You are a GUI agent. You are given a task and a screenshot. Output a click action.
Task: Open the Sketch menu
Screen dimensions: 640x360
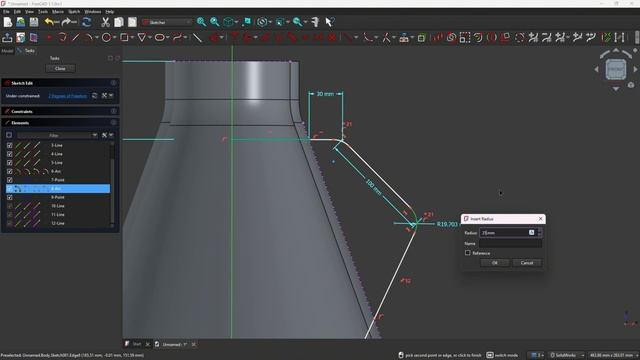click(x=74, y=12)
